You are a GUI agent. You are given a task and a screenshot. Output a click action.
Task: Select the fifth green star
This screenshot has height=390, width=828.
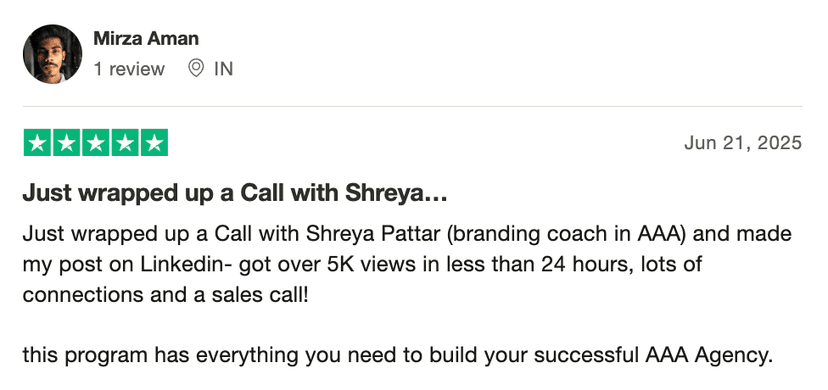154,142
